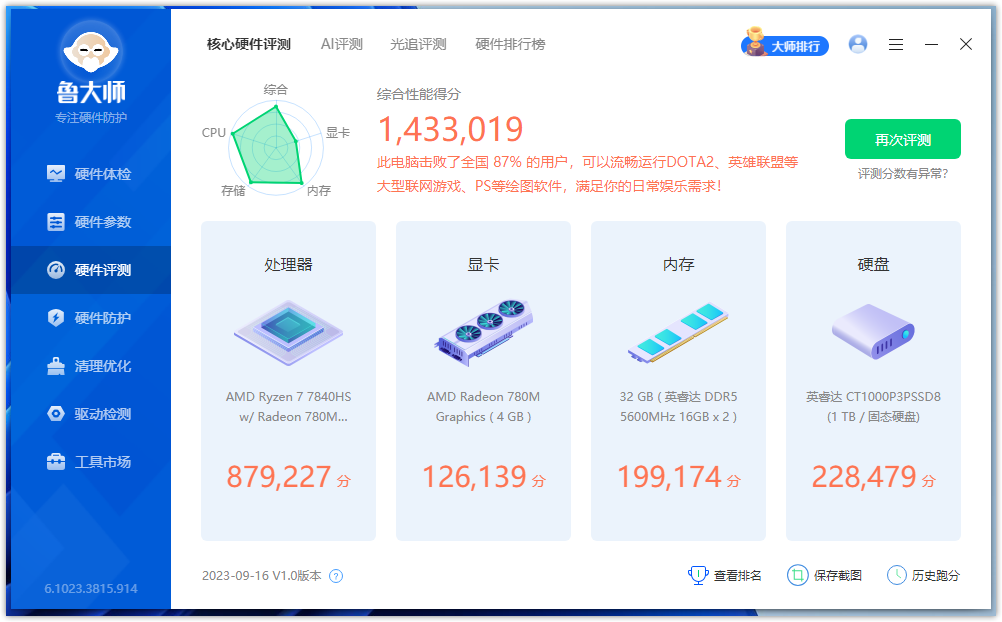The height and width of the screenshot is (622, 1002).
Task: Click the user account avatar icon
Action: [x=858, y=44]
